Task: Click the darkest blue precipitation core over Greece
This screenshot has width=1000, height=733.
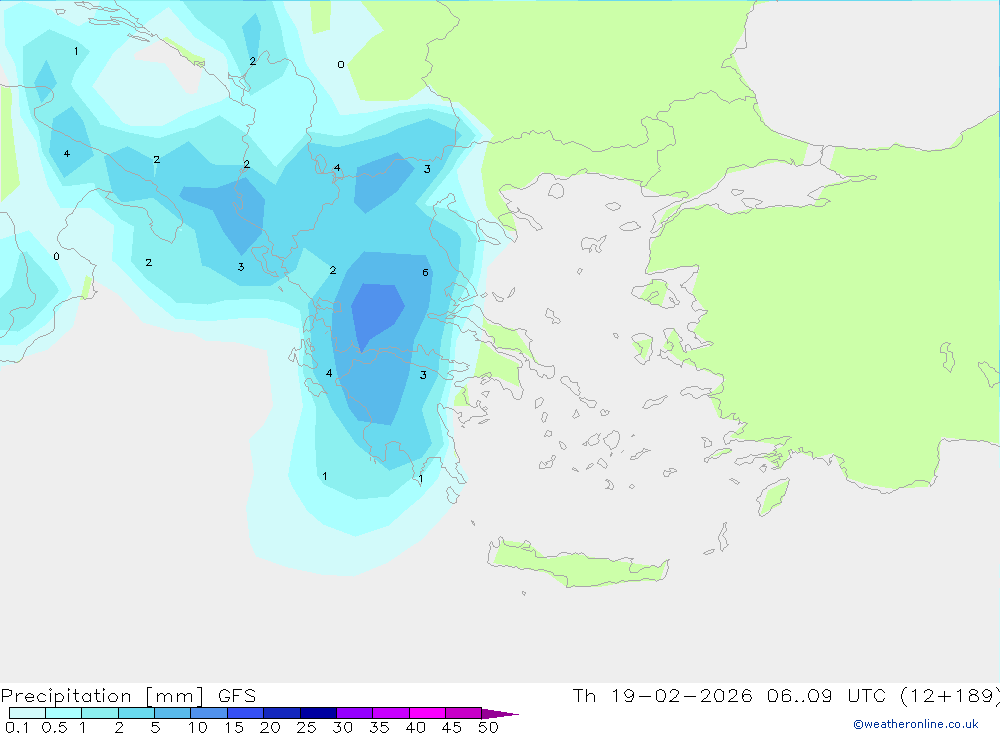Action: [x=376, y=314]
